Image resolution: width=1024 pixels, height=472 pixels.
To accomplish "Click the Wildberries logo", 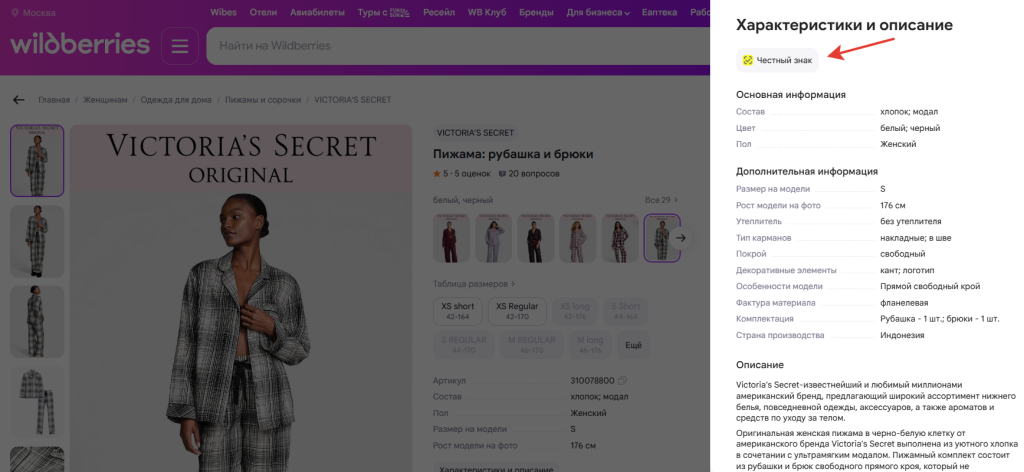I will 80,45.
